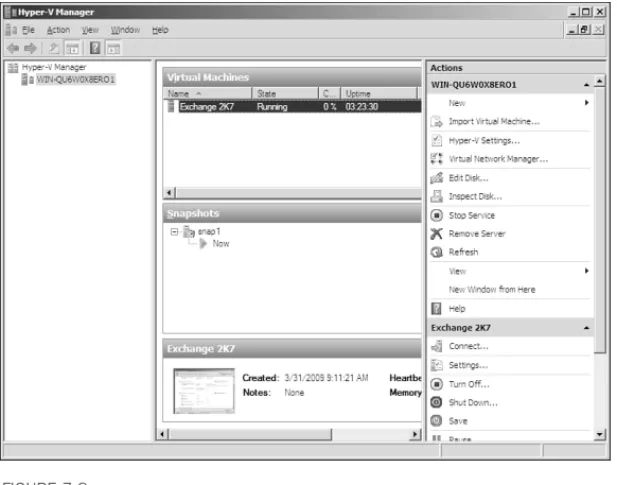The width and height of the screenshot is (617, 485).
Task: Expand the New submenu arrow
Action: pos(587,103)
